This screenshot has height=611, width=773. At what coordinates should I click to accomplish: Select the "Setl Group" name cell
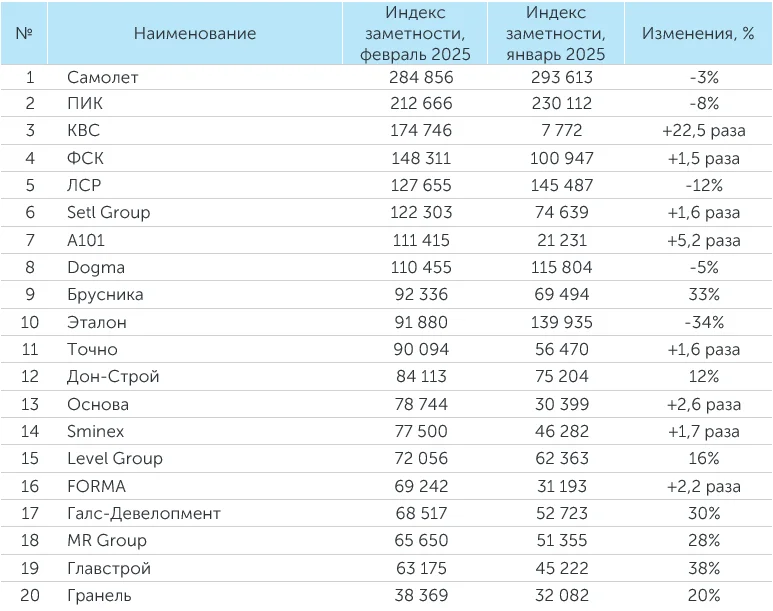click(108, 213)
